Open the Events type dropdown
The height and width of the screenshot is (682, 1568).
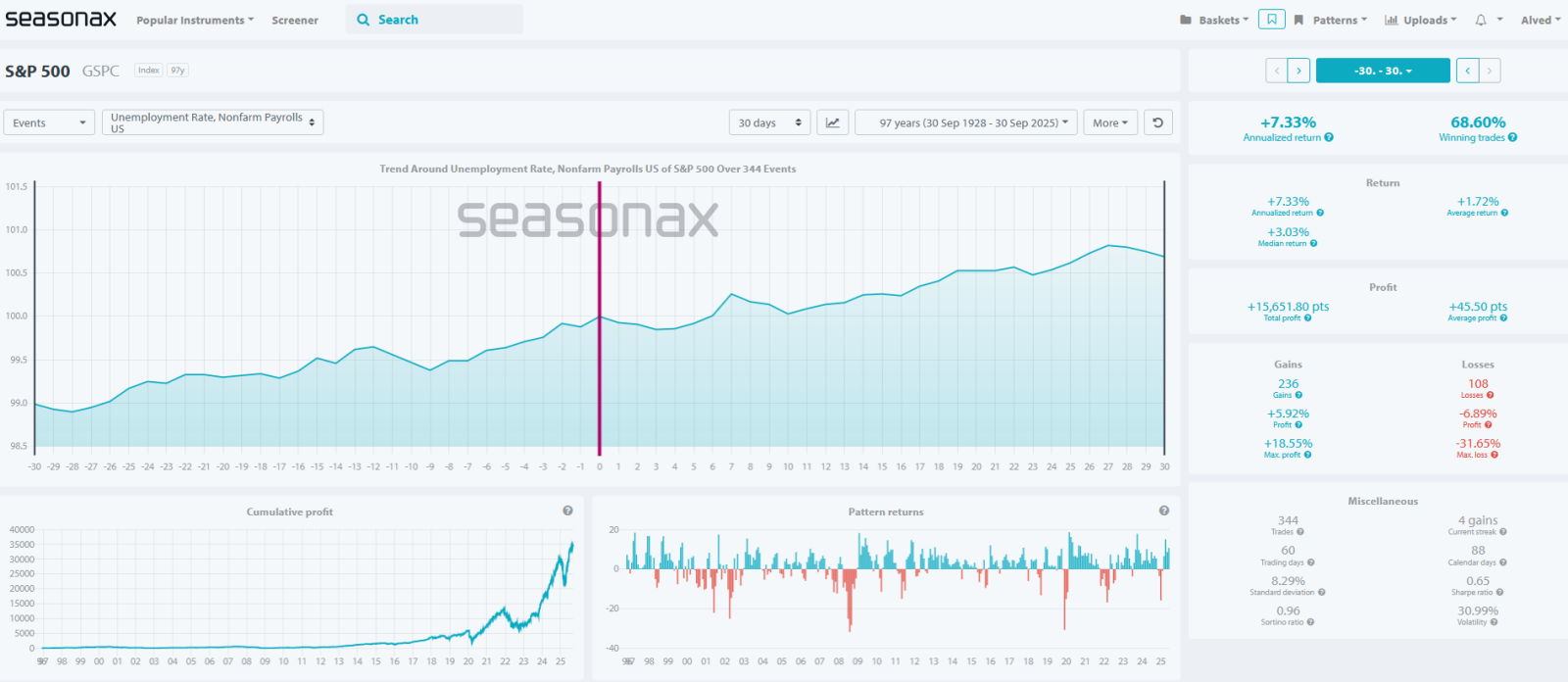pyautogui.click(x=49, y=122)
